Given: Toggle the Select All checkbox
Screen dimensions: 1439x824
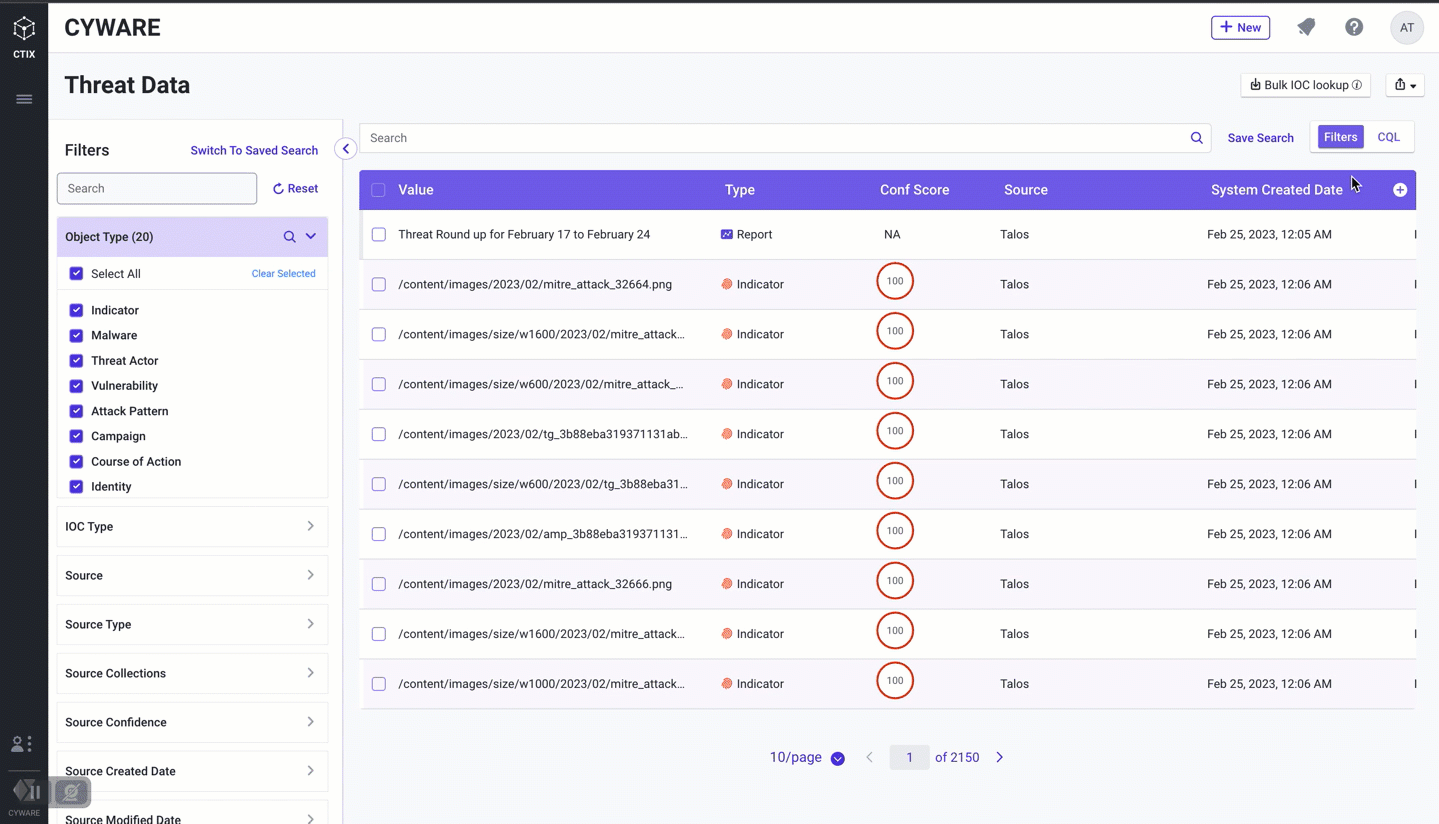Looking at the screenshot, I should click(x=76, y=274).
